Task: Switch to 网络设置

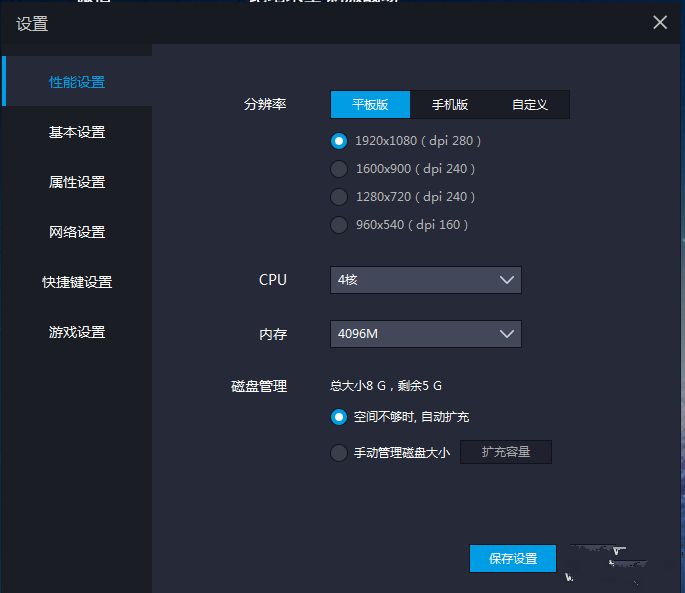Action: coord(77,232)
